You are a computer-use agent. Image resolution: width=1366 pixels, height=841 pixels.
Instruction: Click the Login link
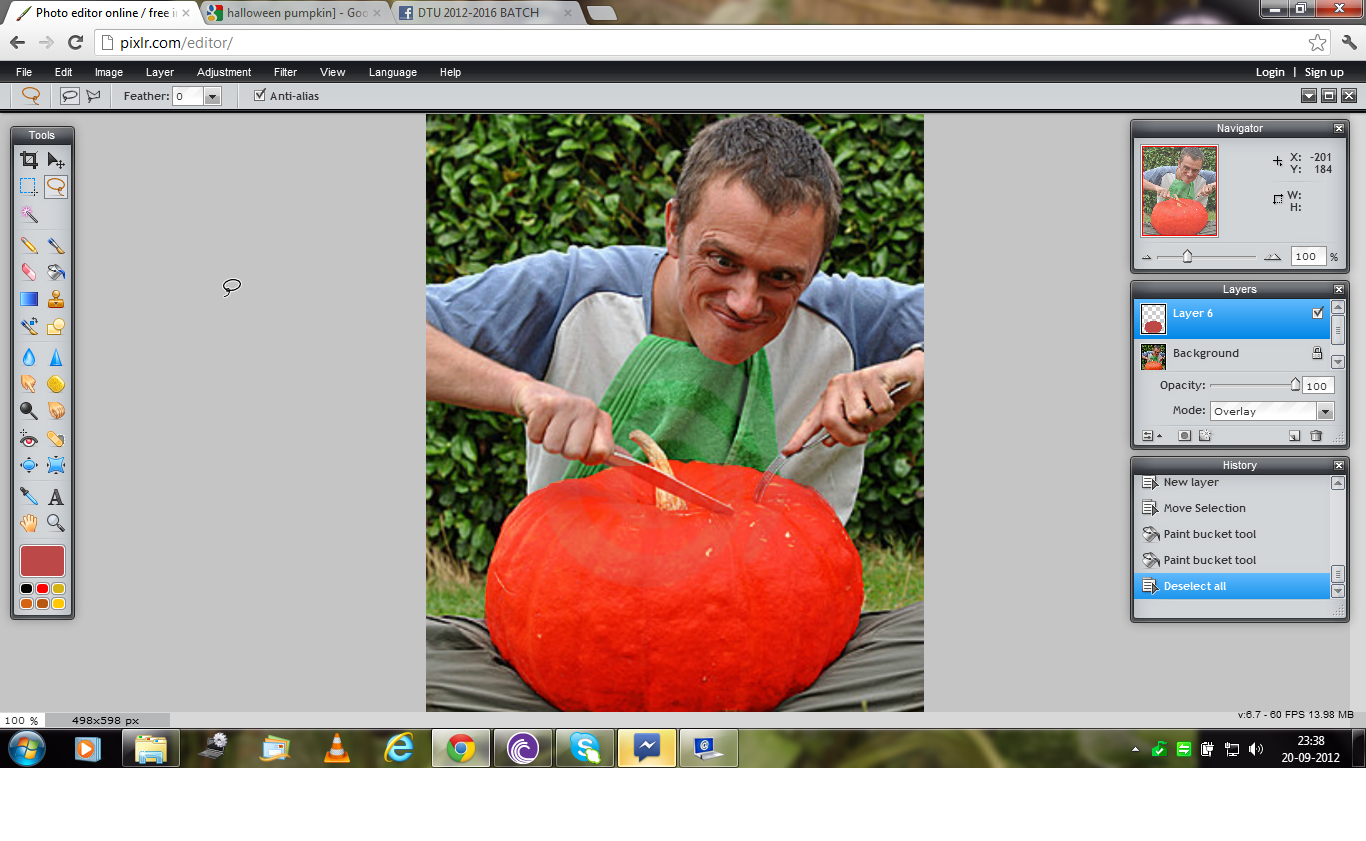[x=1270, y=72]
